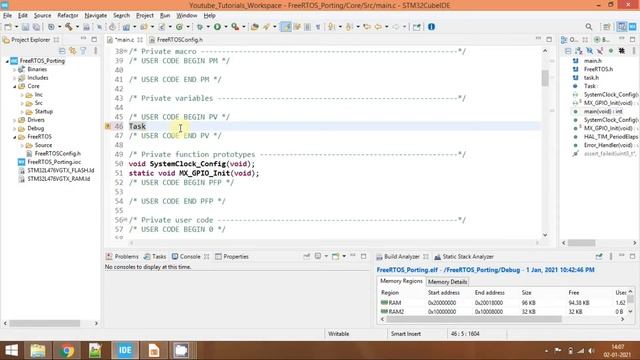Screen dimensions: 640x360
Task: Open the File menu
Action: point(7,16)
